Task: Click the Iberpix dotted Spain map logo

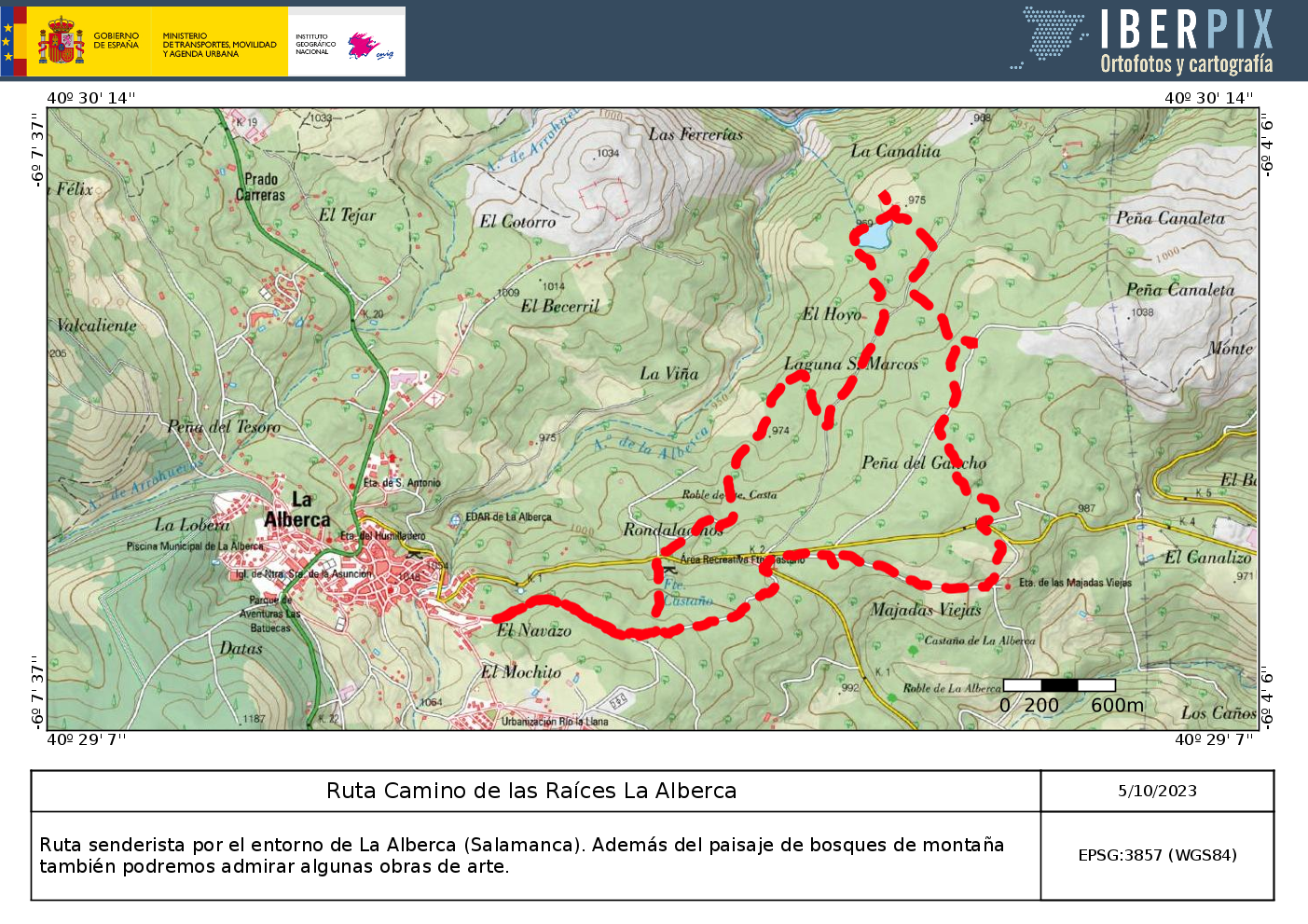Action: click(x=1052, y=35)
